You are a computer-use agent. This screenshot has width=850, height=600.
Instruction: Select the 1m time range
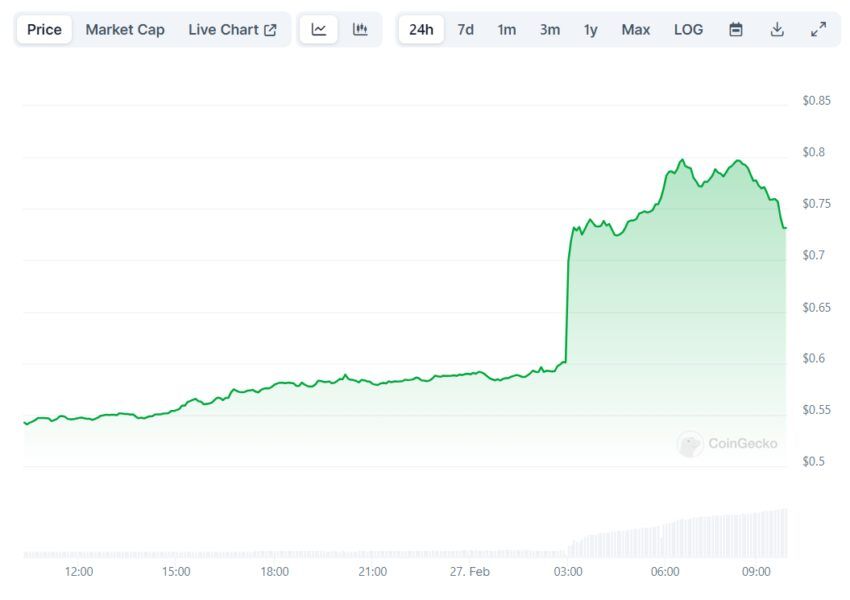click(507, 29)
